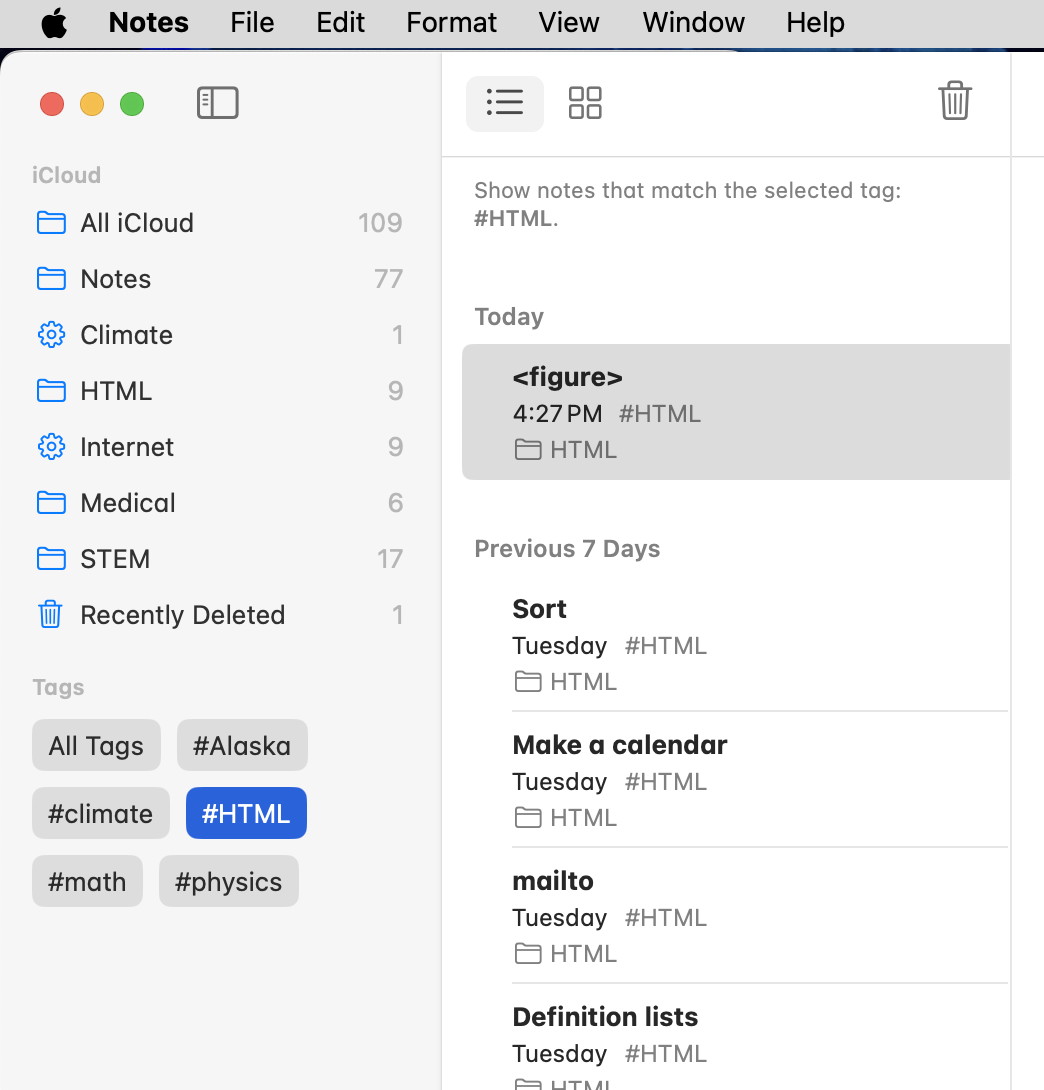Filter notes by #math tag
This screenshot has width=1044, height=1090.
(x=87, y=881)
